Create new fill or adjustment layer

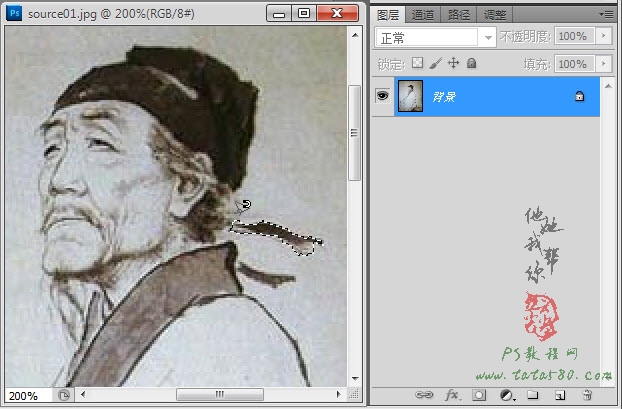pos(507,395)
